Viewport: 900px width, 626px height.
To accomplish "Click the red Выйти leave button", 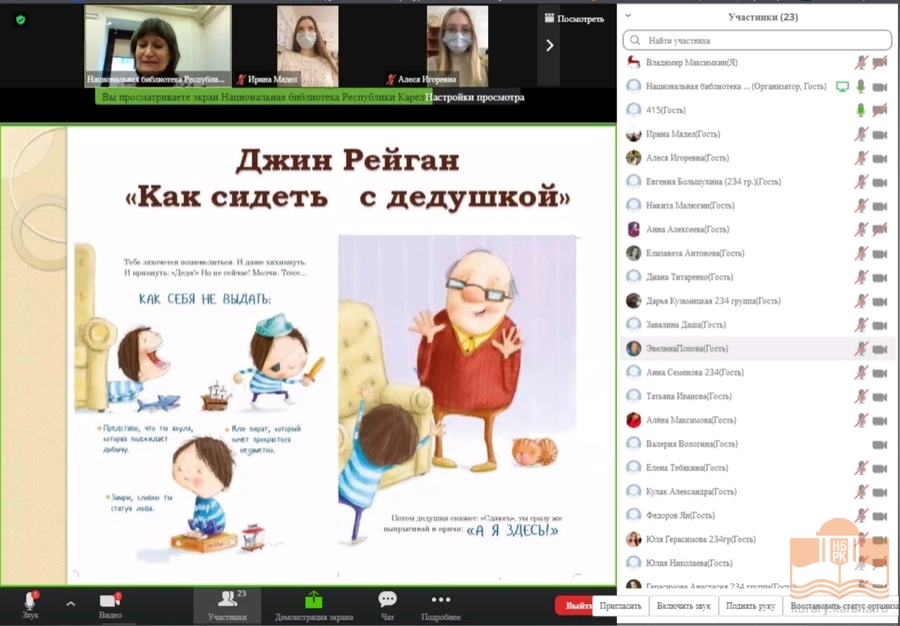I will click(573, 606).
